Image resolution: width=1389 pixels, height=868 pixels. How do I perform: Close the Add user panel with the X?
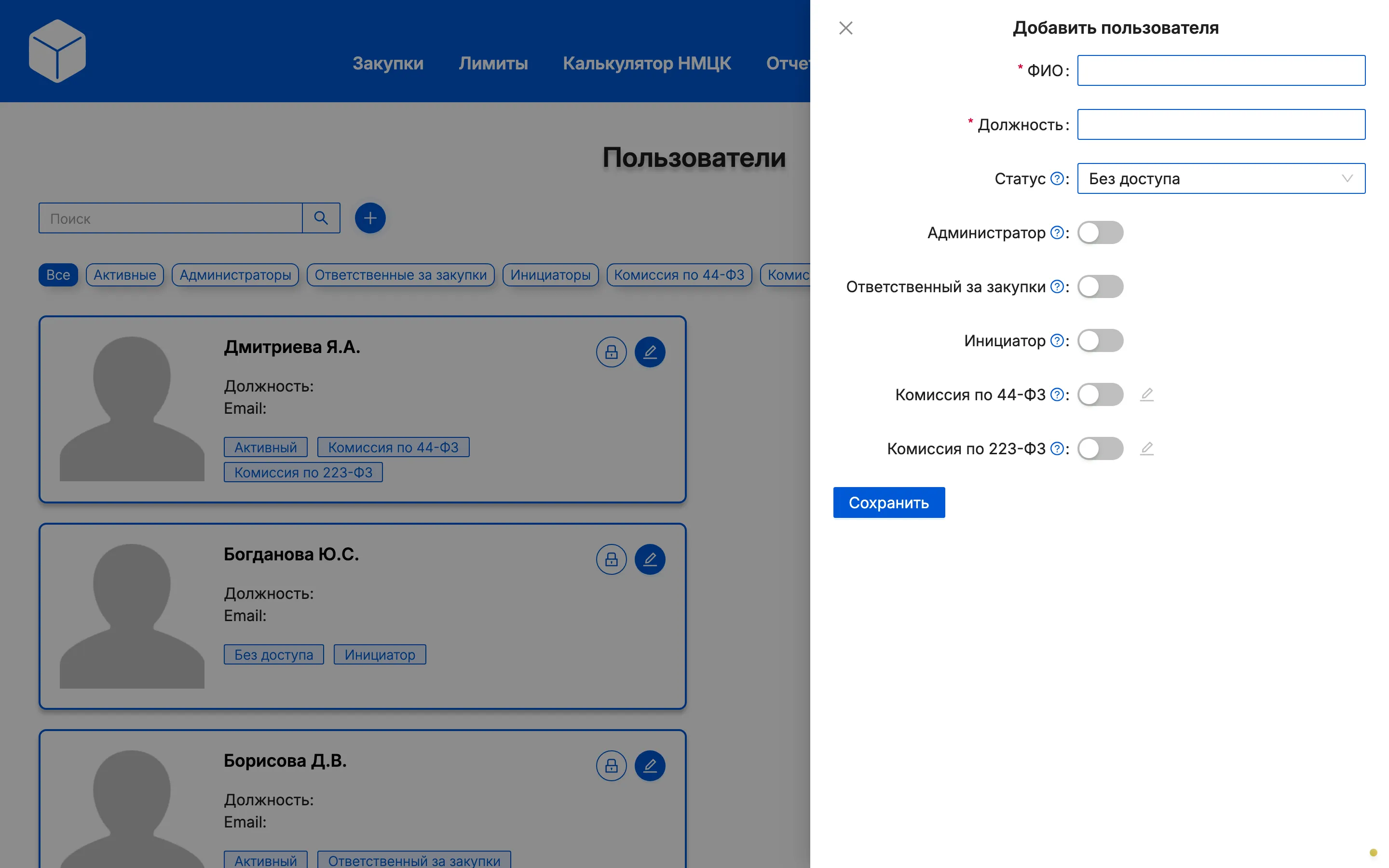coord(845,27)
